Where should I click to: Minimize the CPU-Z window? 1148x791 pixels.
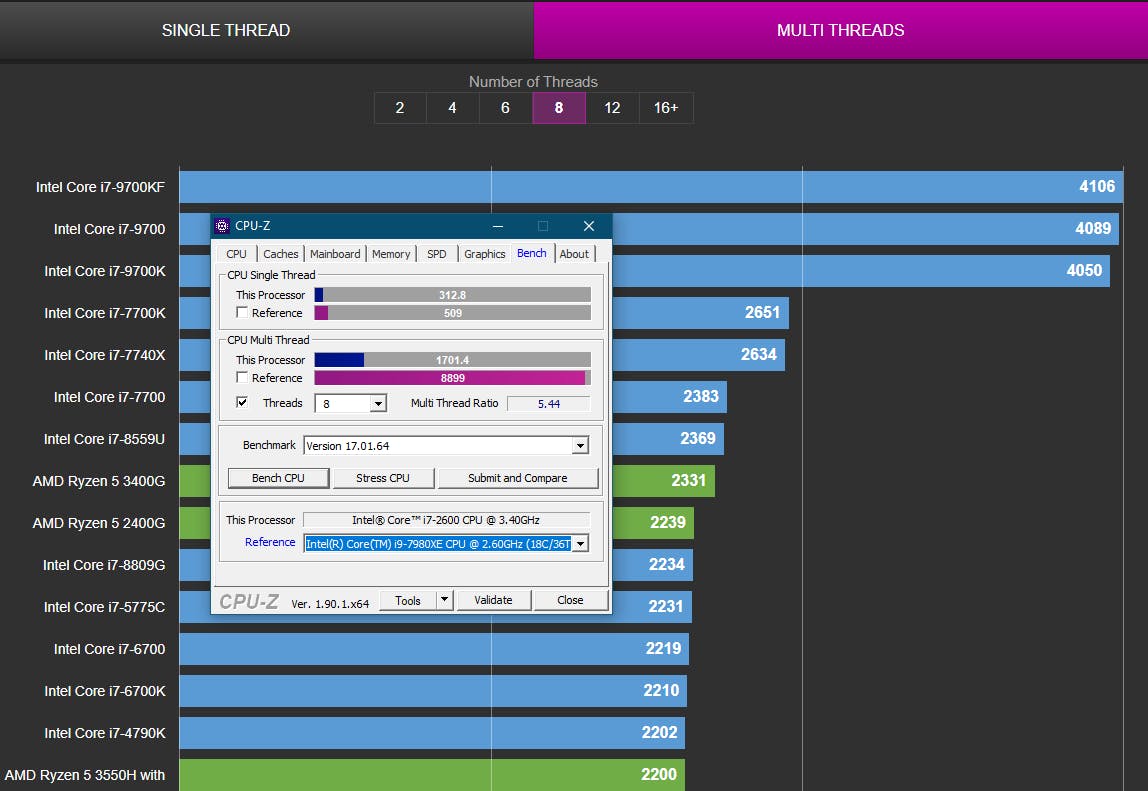click(498, 226)
